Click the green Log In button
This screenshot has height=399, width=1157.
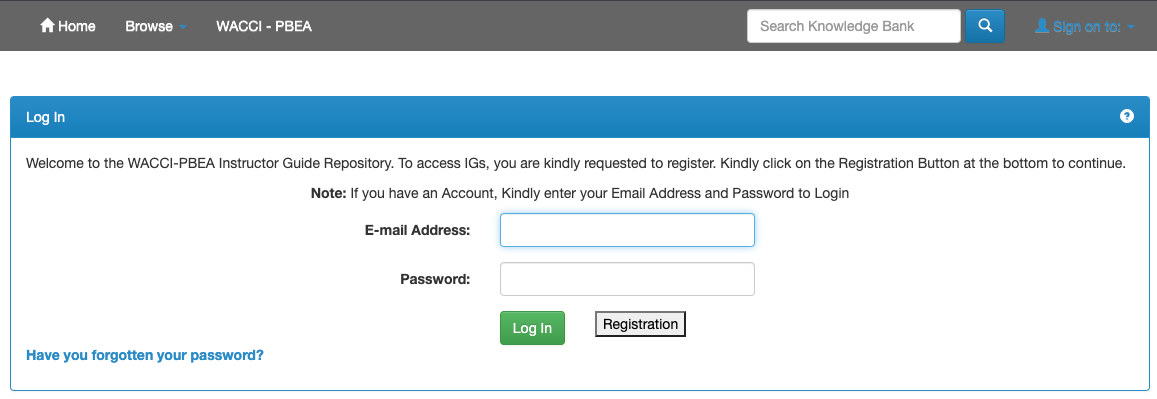click(532, 328)
